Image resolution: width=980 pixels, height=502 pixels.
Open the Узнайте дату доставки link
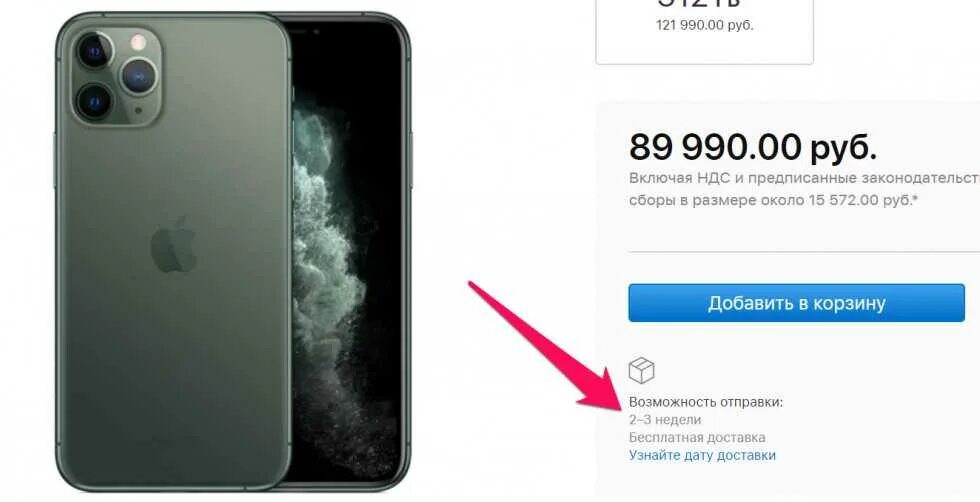click(702, 455)
